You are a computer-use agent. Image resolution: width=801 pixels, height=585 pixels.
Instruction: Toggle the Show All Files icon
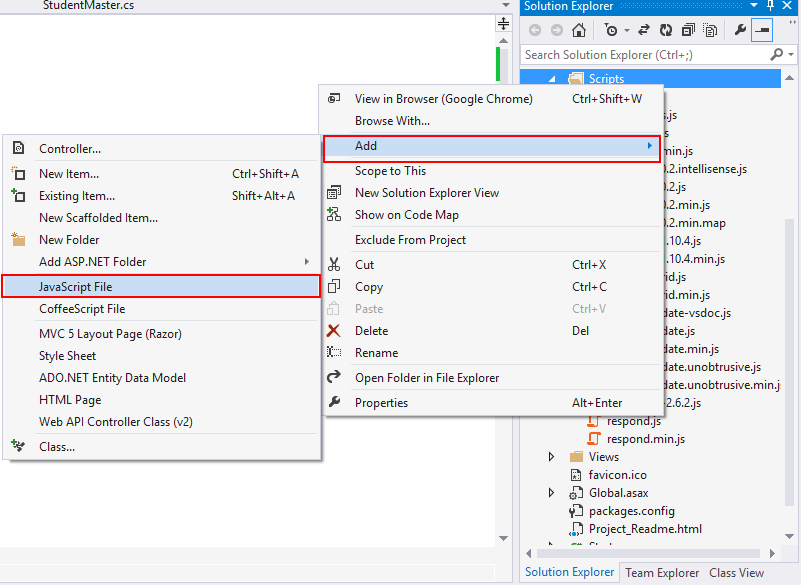tap(710, 30)
